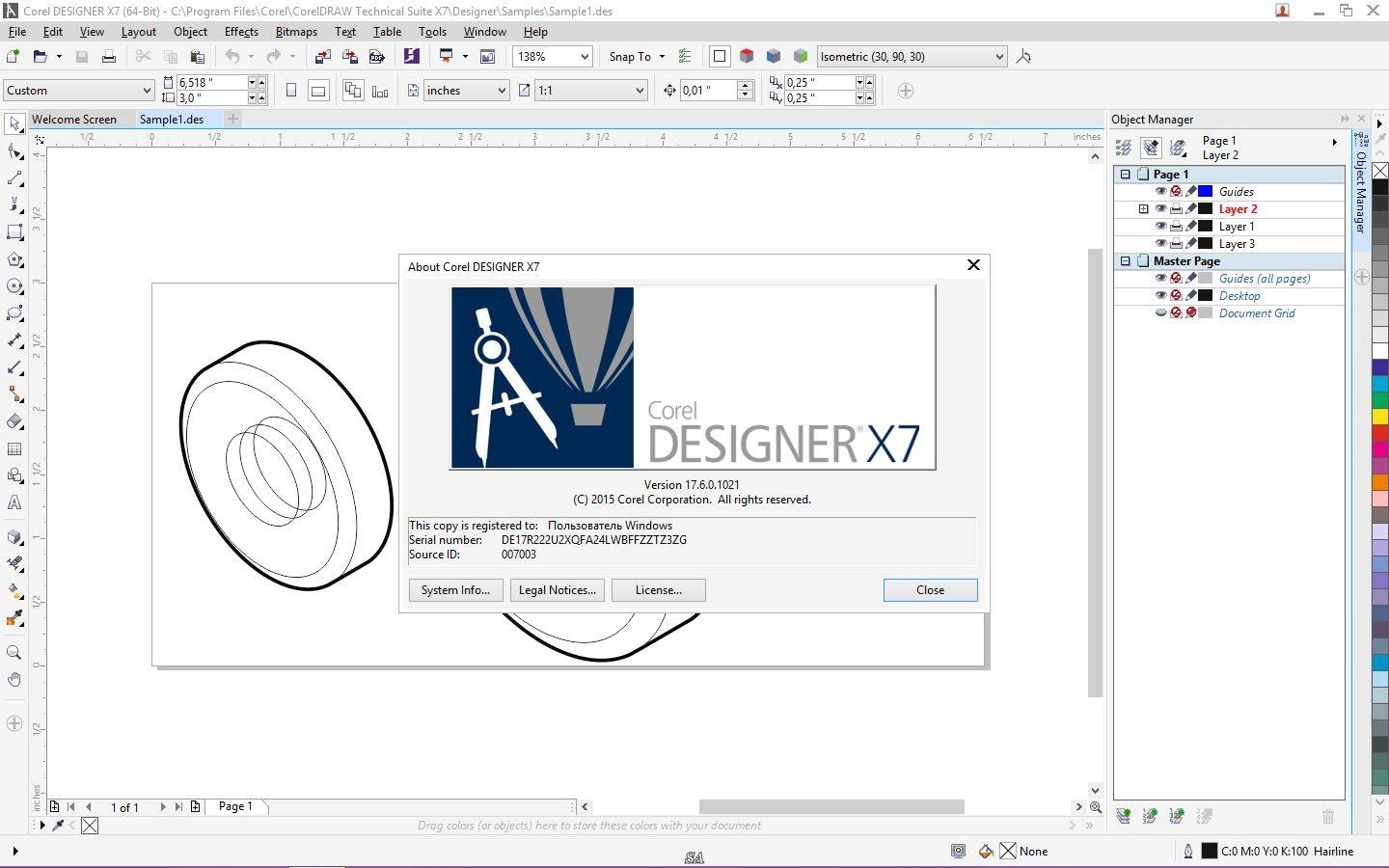Toggle printing for Layer 1
This screenshot has width=1389, height=868.
pyautogui.click(x=1176, y=227)
